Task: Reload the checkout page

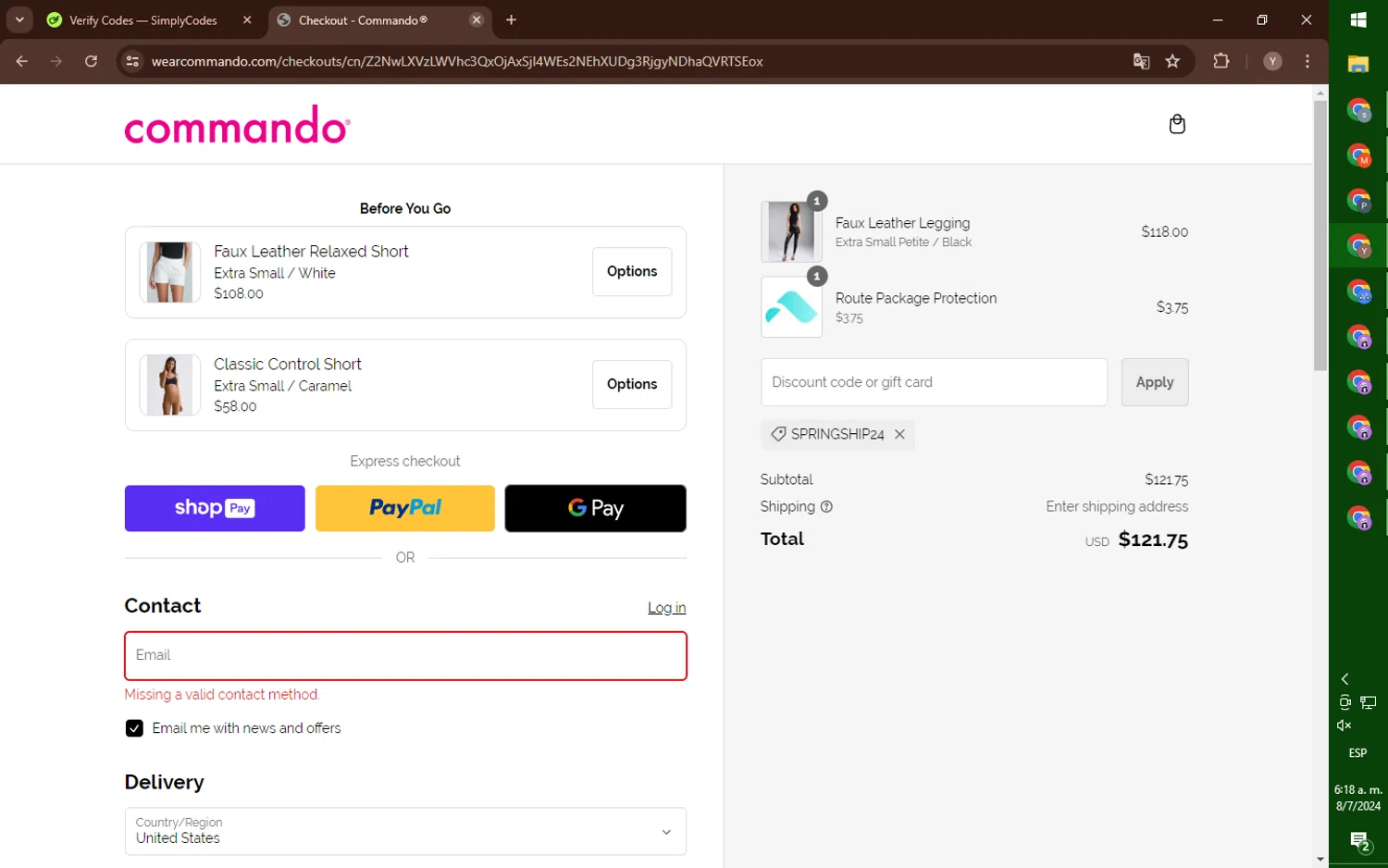Action: (91, 61)
